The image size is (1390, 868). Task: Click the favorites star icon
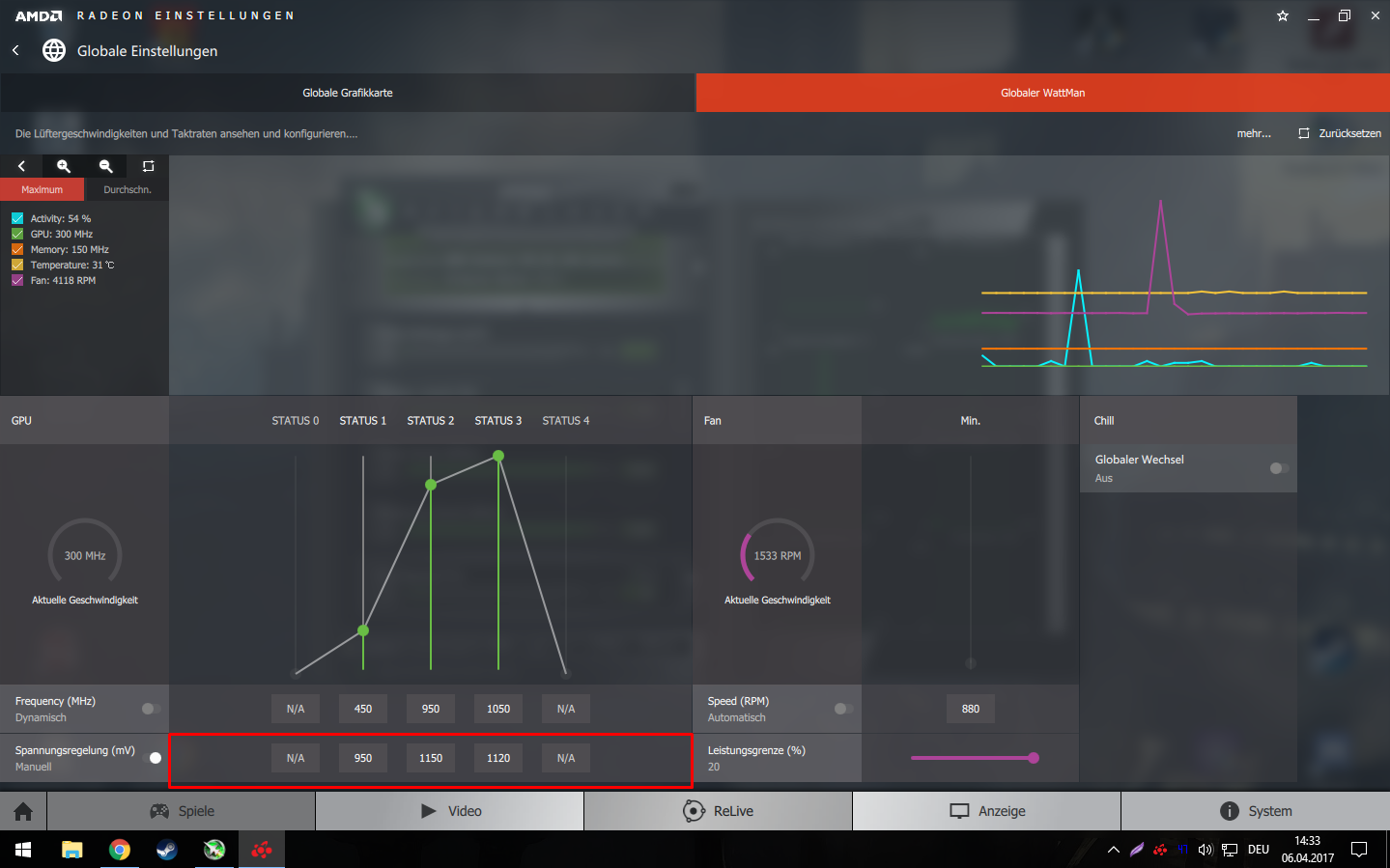(1283, 15)
